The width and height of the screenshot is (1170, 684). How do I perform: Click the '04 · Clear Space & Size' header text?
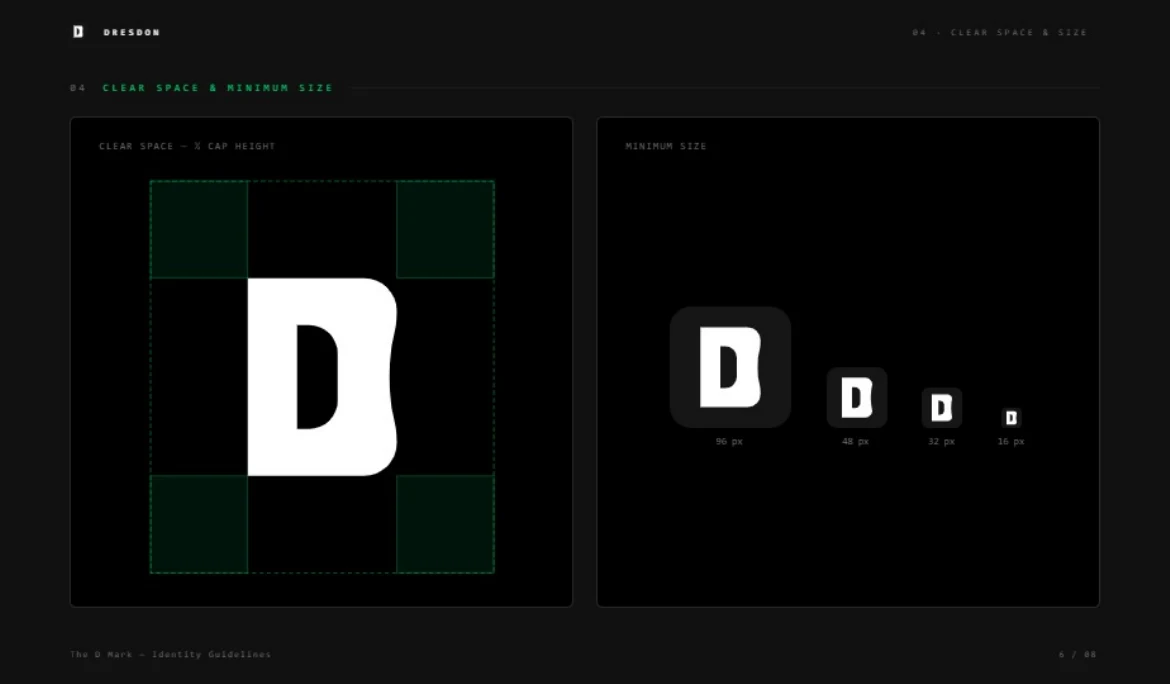pyautogui.click(x=1000, y=32)
